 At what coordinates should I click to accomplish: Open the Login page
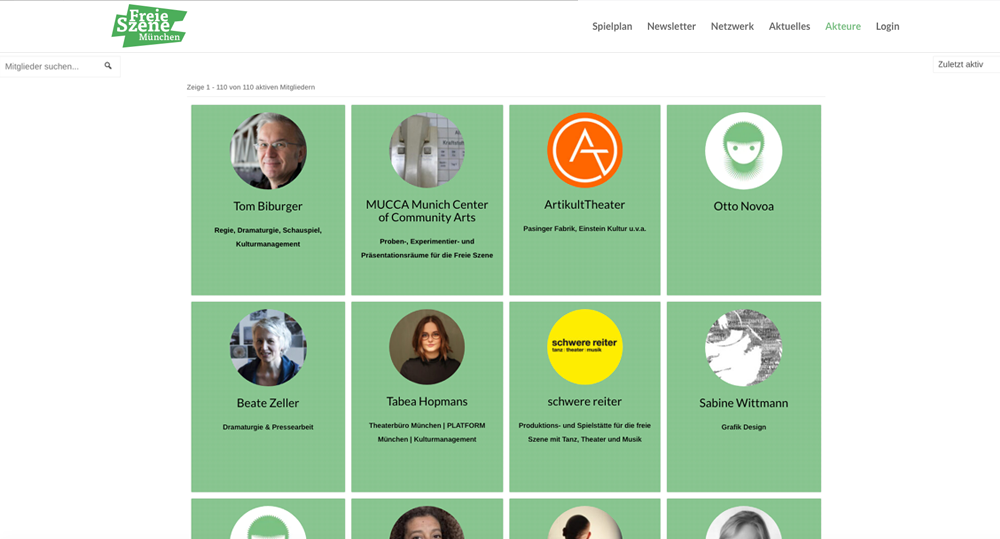(x=888, y=26)
